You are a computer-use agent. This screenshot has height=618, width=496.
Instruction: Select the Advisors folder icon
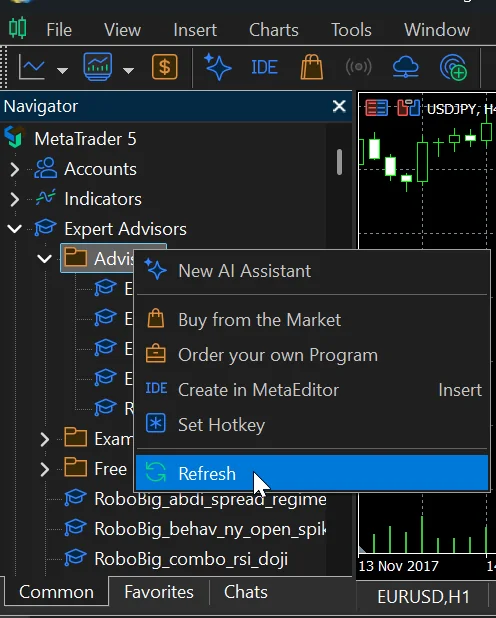tap(75, 257)
